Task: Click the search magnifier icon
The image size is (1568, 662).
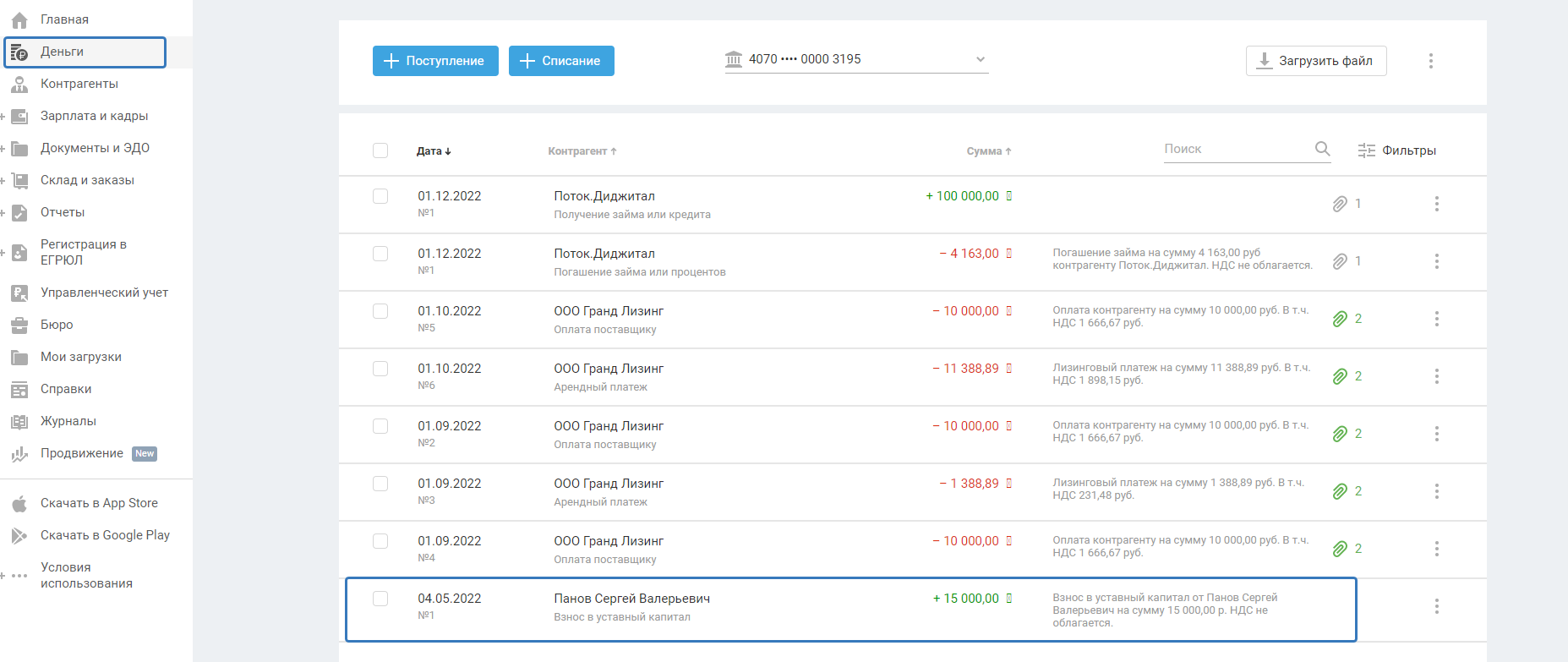Action: tap(1322, 149)
